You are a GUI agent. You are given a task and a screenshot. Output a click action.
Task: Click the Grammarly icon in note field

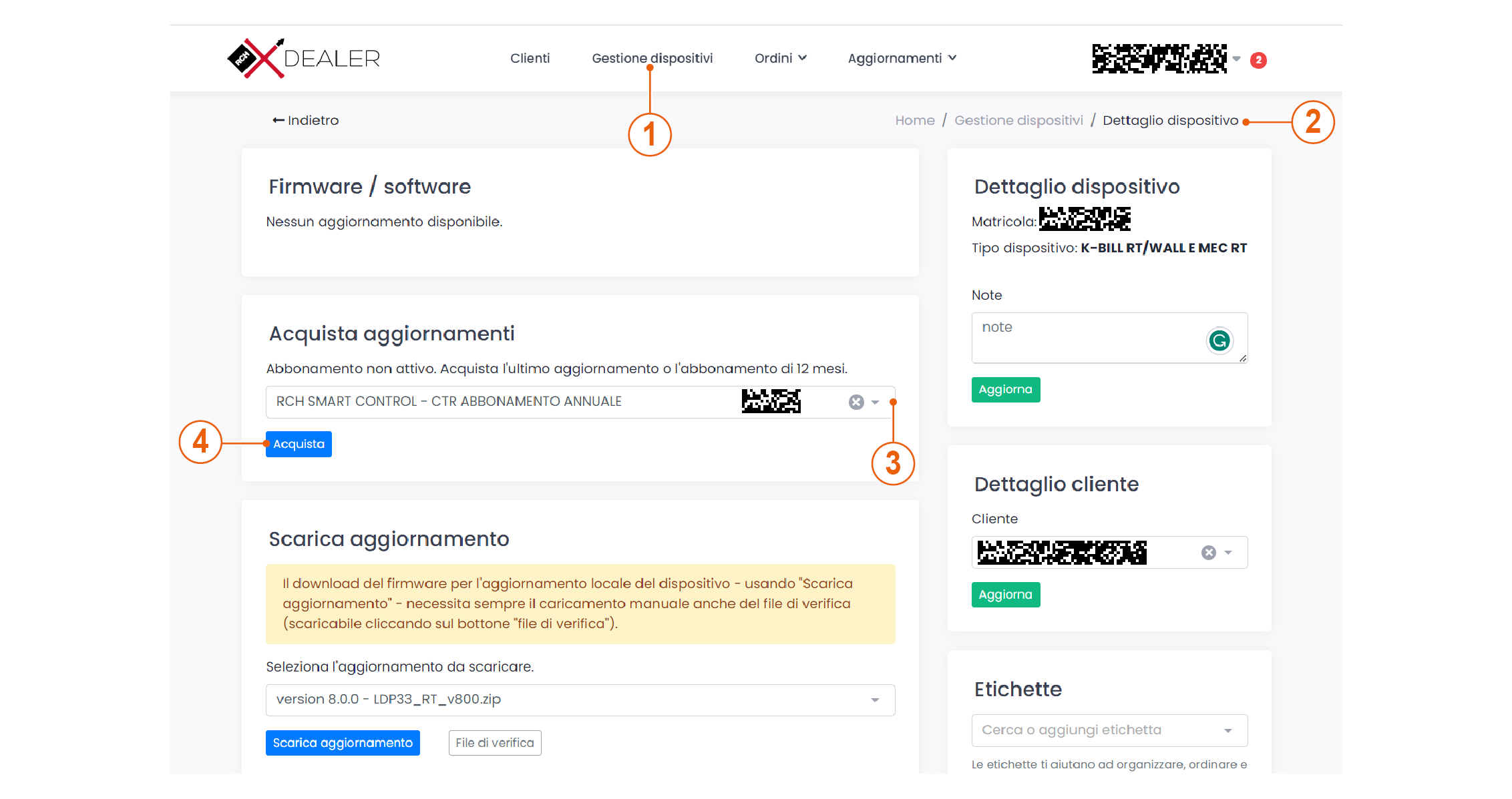click(x=1219, y=341)
